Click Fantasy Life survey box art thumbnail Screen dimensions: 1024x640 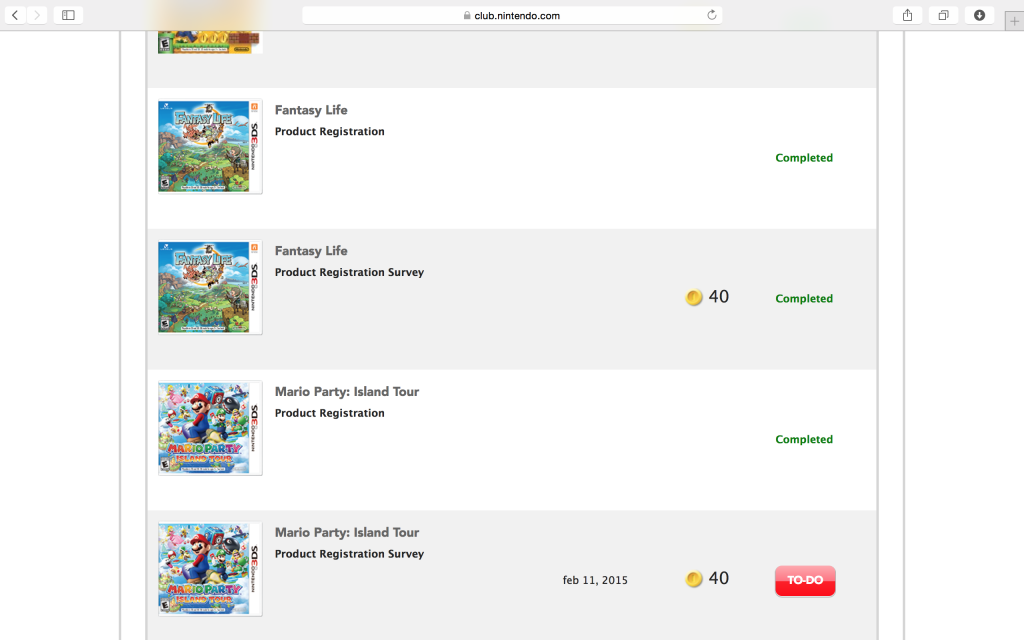pyautogui.click(x=210, y=287)
